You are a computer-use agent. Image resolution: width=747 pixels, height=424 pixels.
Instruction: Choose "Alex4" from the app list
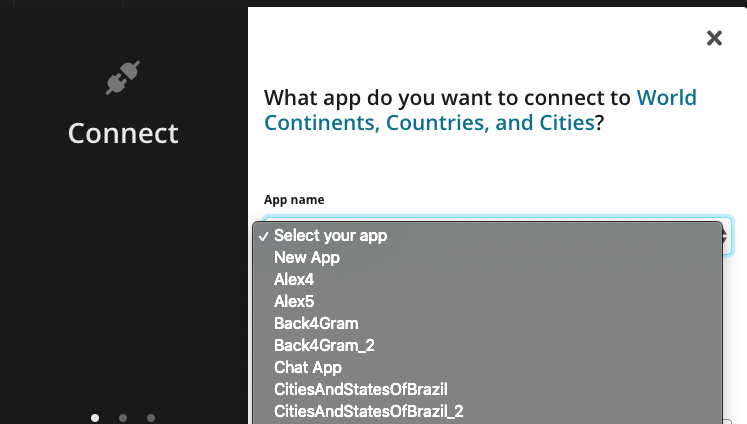[x=488, y=280]
